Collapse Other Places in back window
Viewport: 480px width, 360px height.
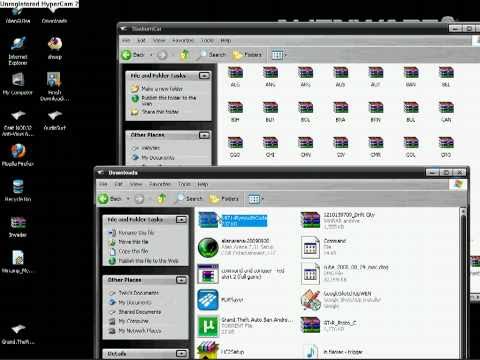click(204, 135)
